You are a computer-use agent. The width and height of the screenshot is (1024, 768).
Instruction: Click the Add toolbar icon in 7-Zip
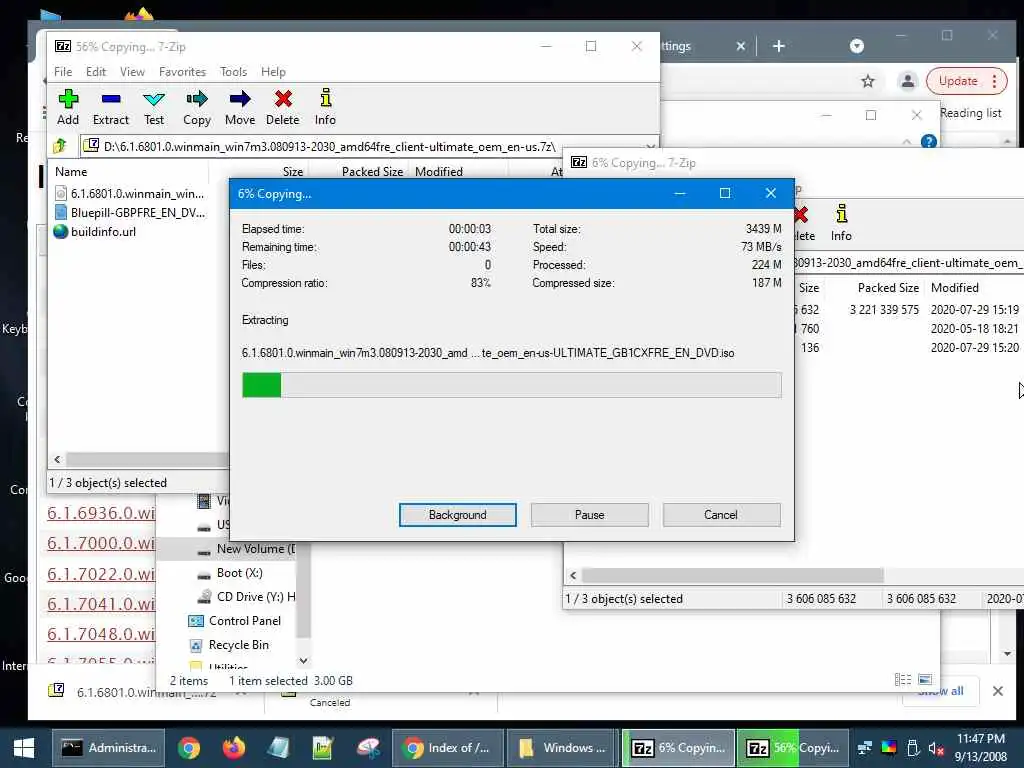[x=68, y=107]
